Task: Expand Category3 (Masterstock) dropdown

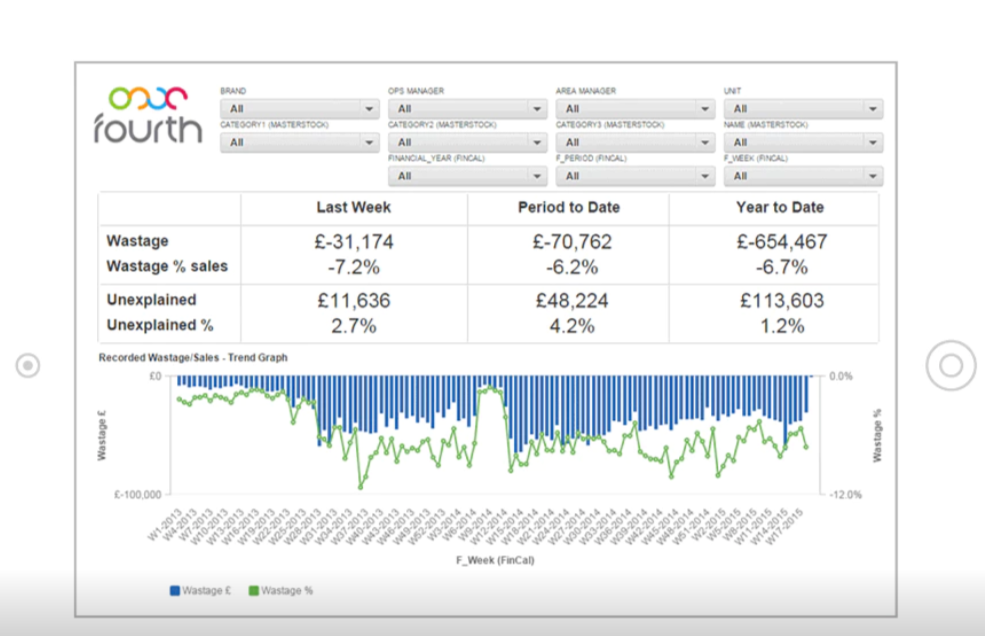Action: point(635,143)
